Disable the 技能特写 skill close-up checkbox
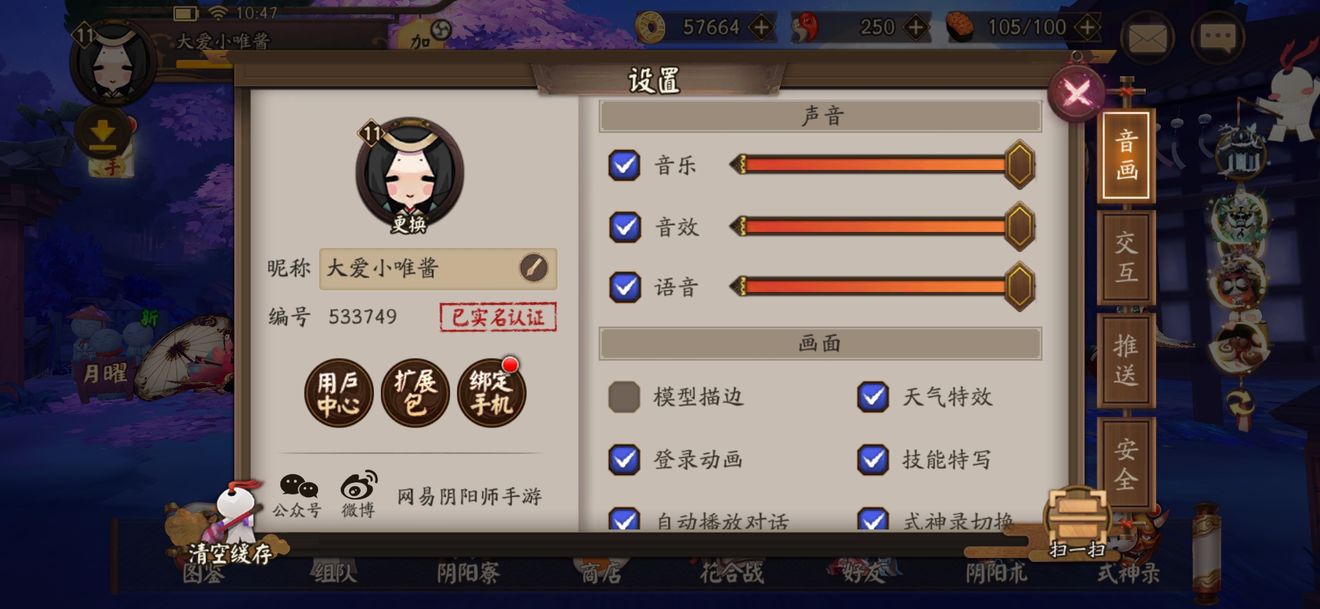The image size is (1320, 609). coord(873,459)
